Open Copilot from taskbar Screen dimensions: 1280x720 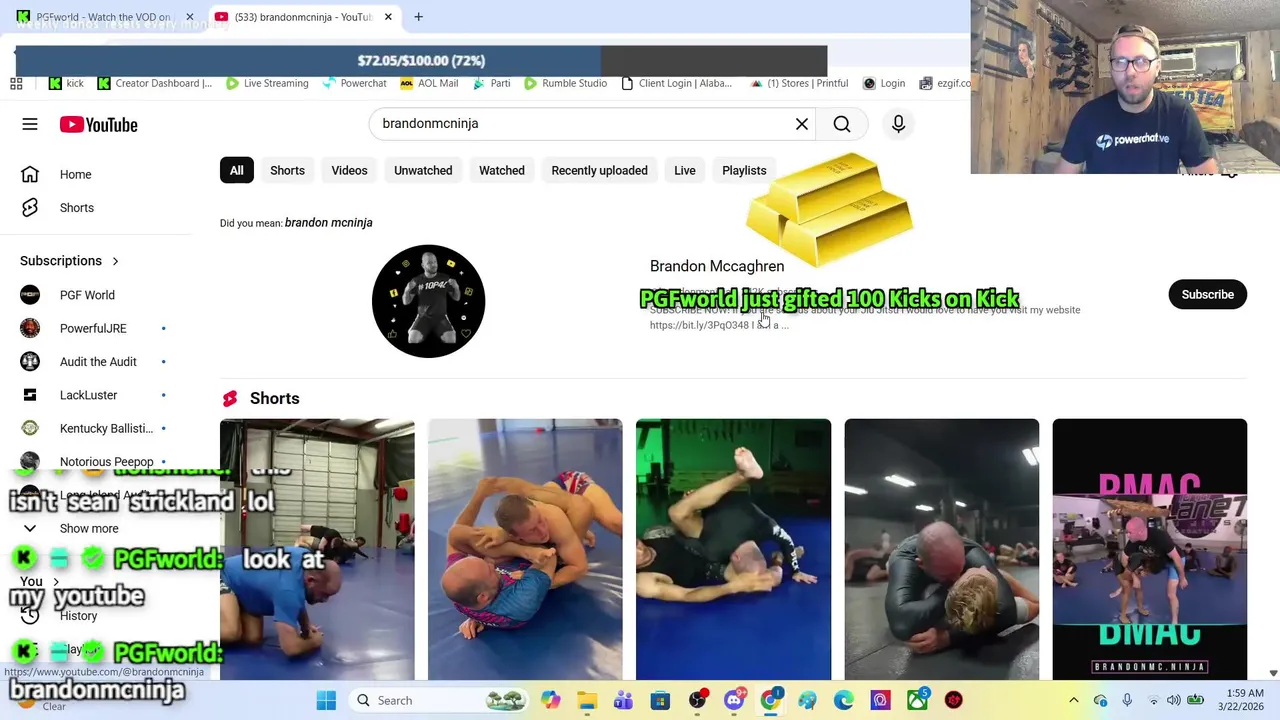coord(550,700)
